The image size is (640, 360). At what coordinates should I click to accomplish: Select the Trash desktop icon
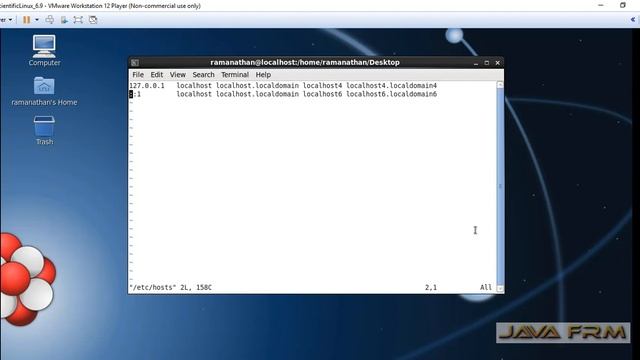tap(44, 130)
